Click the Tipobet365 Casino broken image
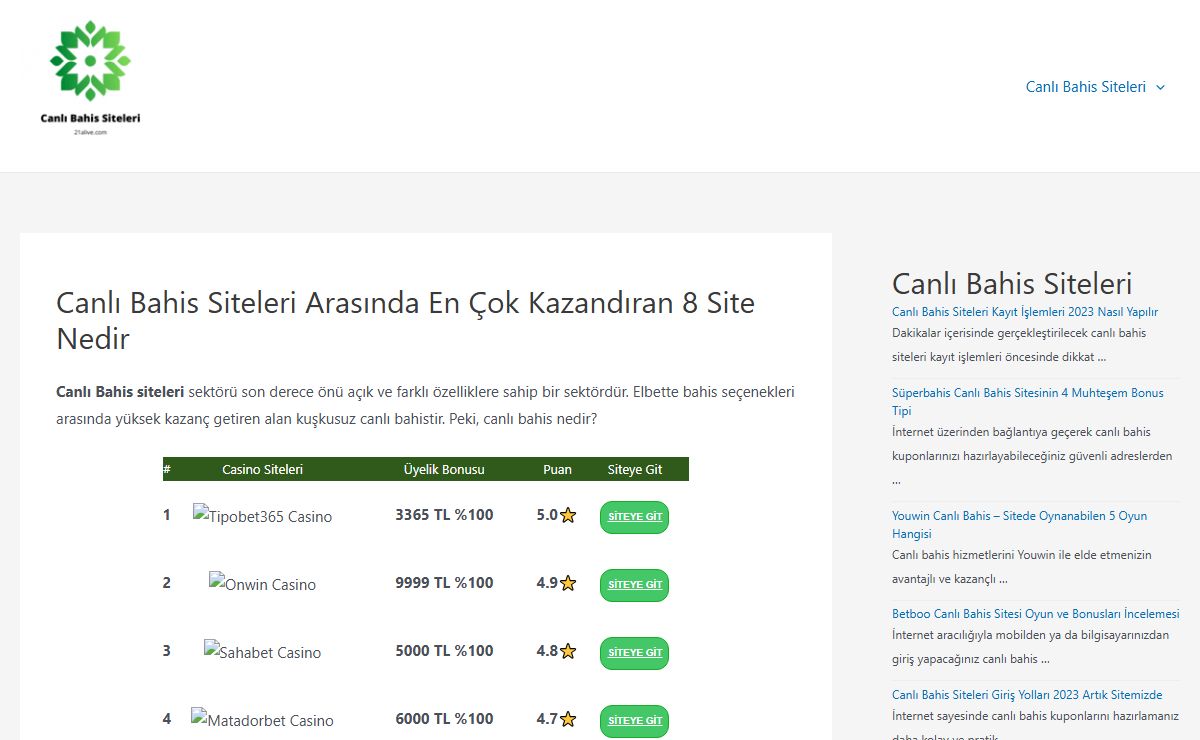 click(x=262, y=516)
